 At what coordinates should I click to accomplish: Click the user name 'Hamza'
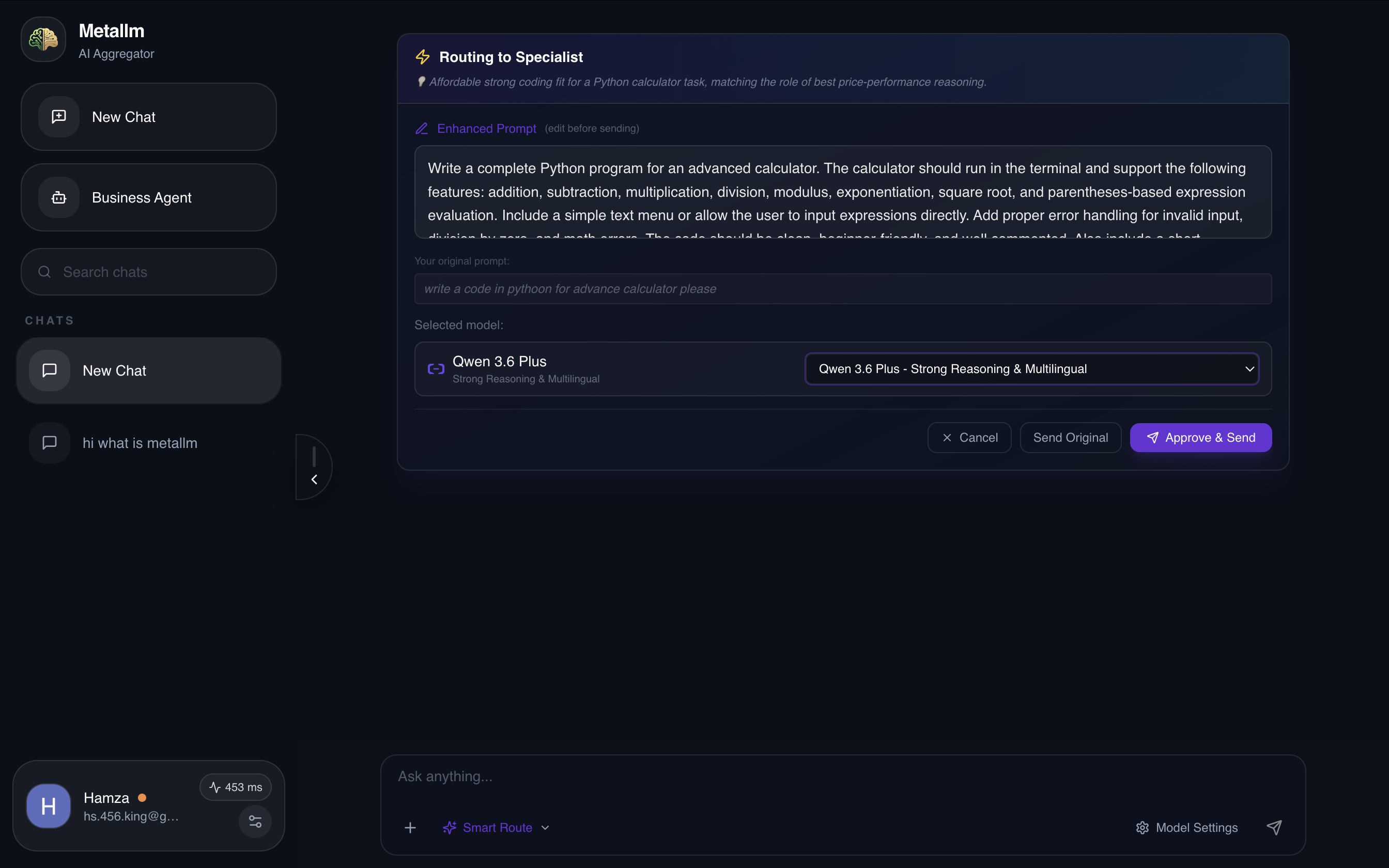point(107,798)
